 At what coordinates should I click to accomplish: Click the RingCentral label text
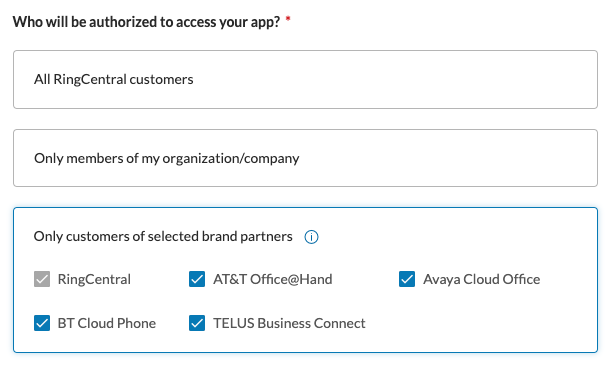(94, 279)
